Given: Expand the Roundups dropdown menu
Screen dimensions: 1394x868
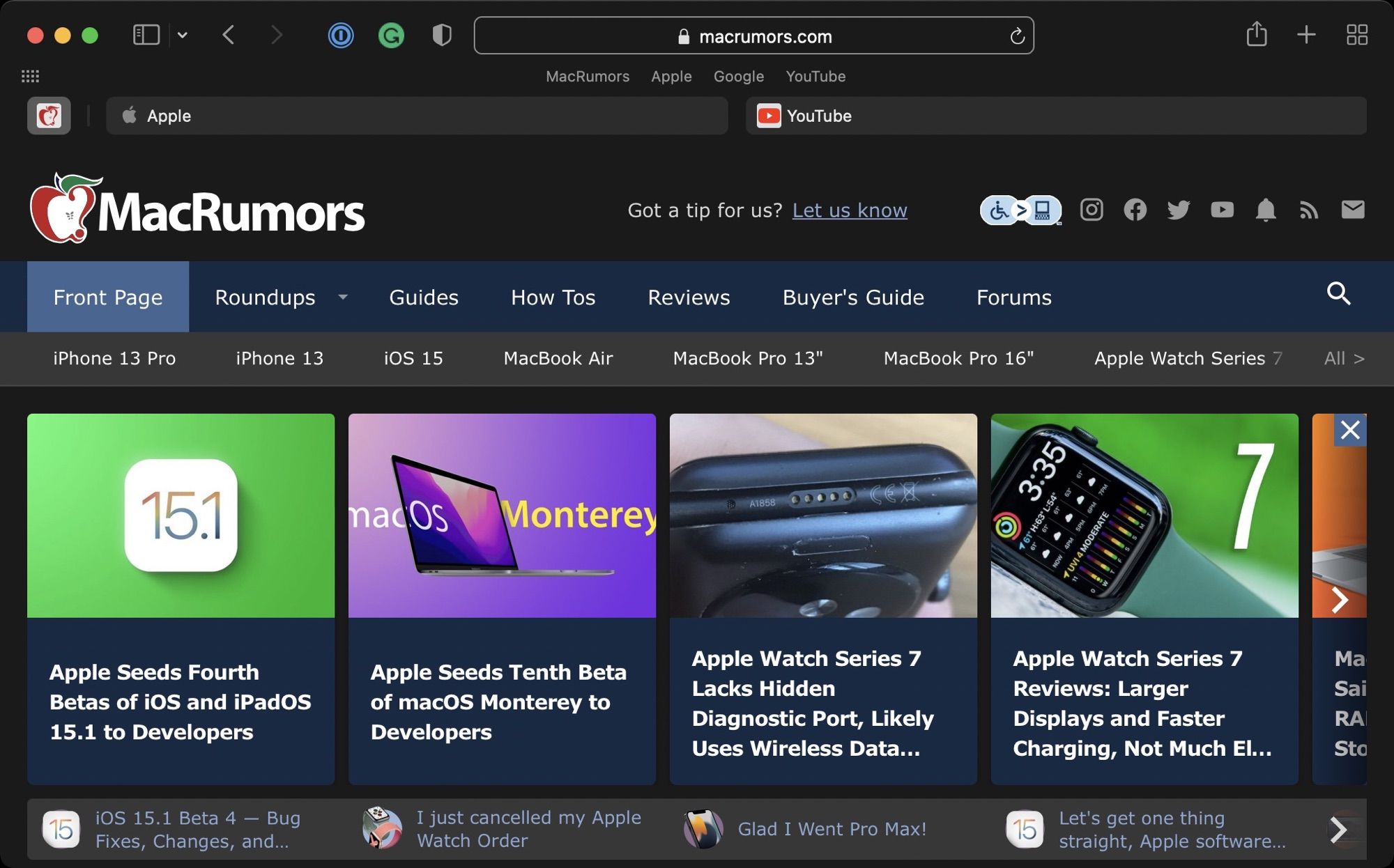Looking at the screenshot, I should [345, 297].
